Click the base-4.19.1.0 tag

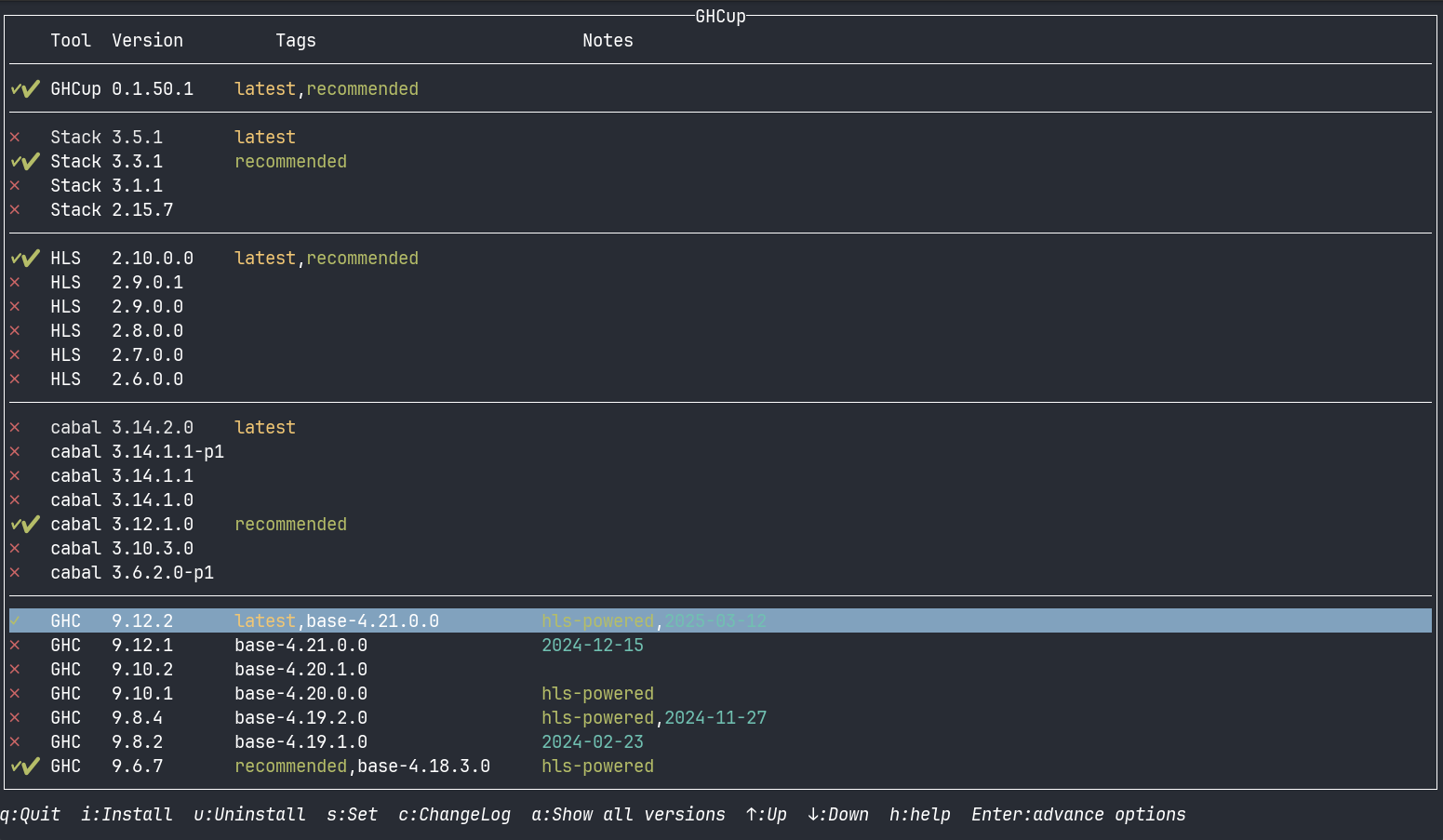pyautogui.click(x=301, y=742)
